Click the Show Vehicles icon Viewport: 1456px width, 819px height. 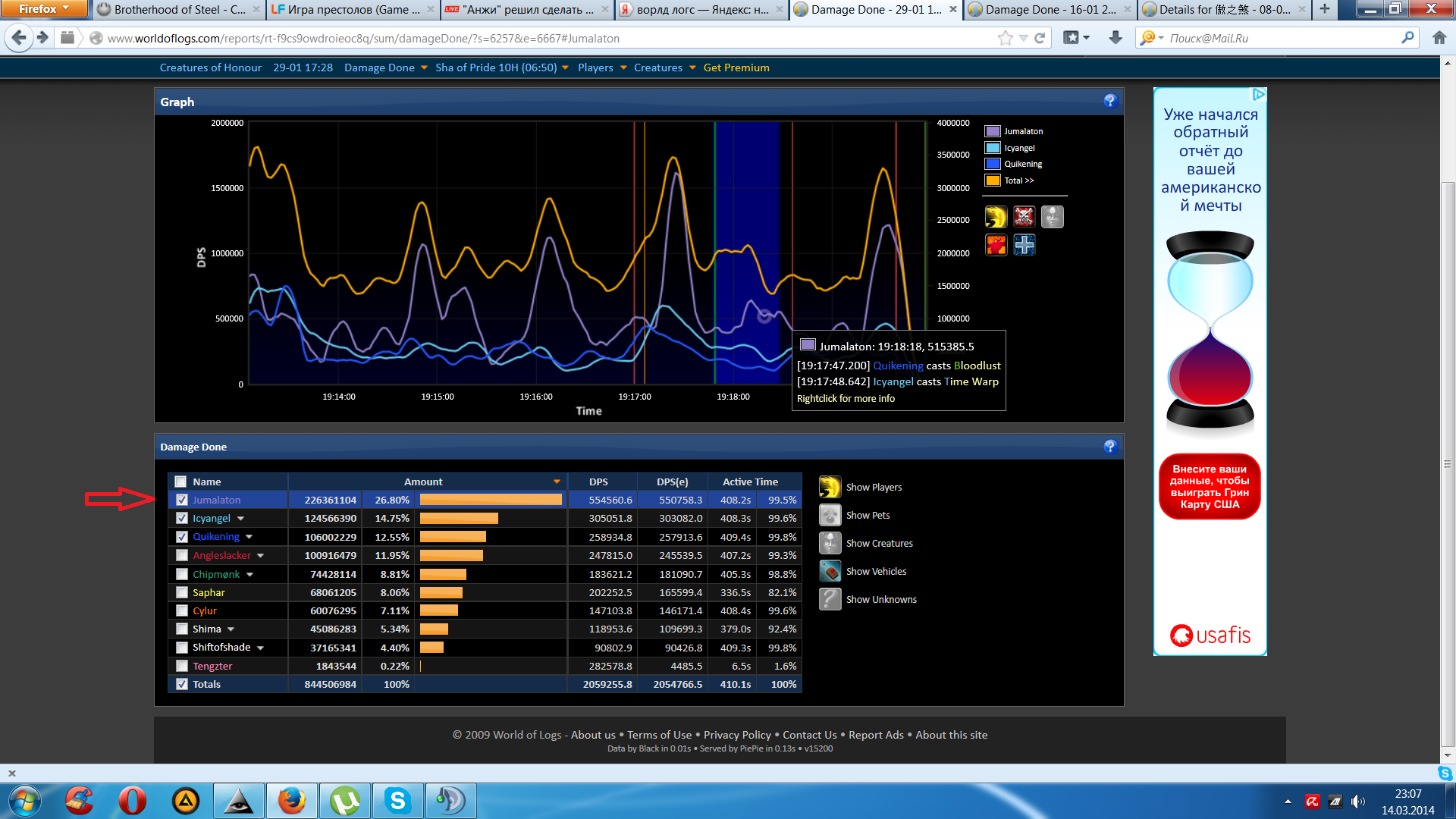(x=830, y=571)
